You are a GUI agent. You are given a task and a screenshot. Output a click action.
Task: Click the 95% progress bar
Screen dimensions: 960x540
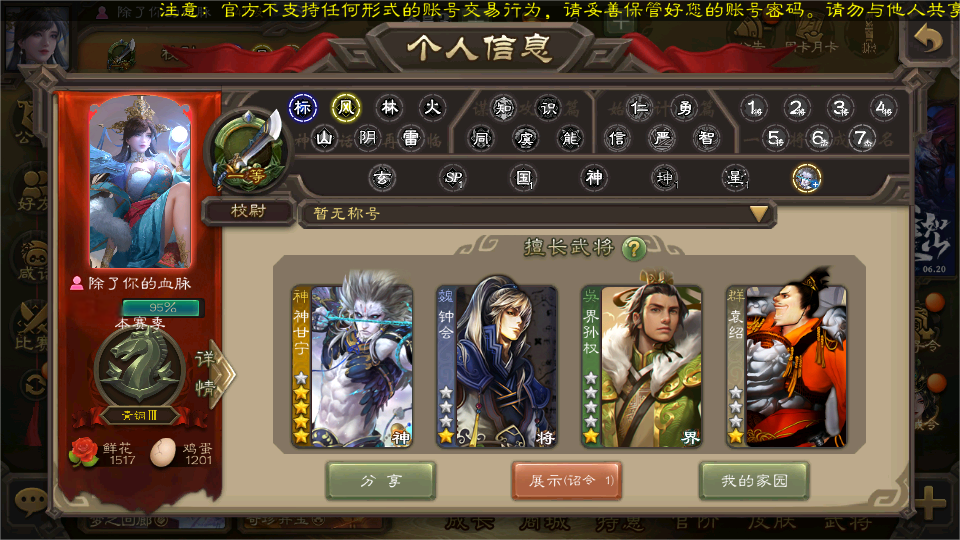click(162, 307)
